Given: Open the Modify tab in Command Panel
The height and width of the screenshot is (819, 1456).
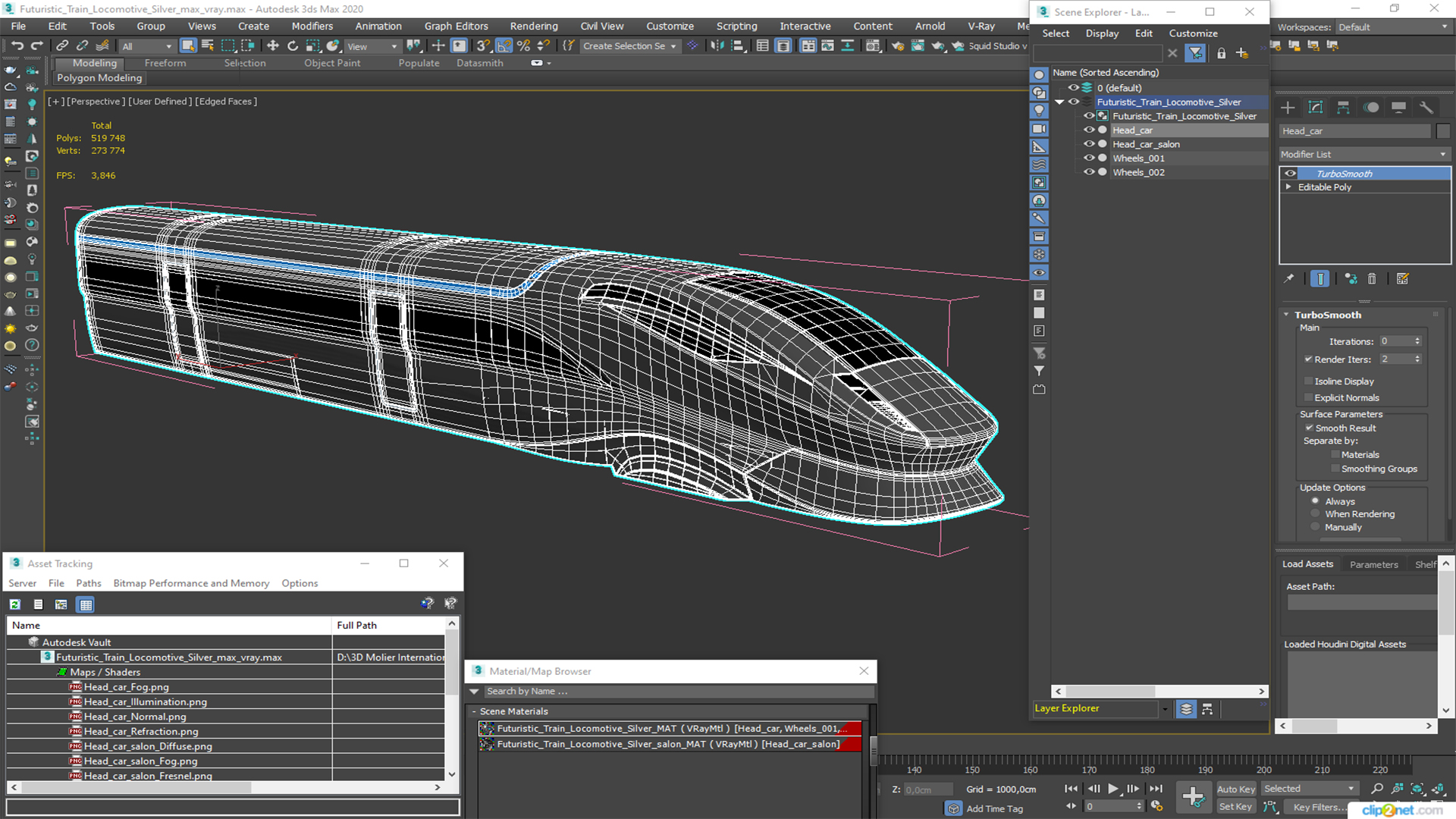Looking at the screenshot, I should coord(1316,108).
